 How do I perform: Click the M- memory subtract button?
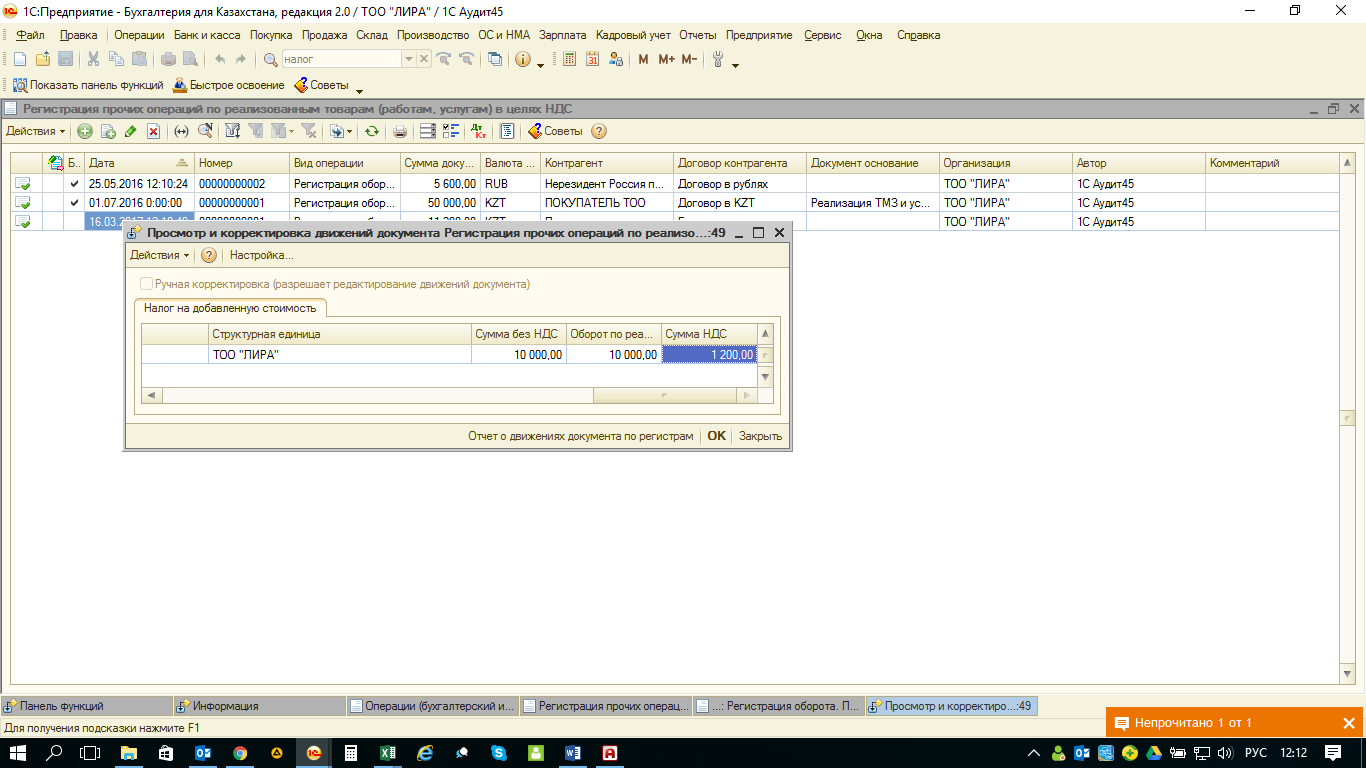pos(689,59)
